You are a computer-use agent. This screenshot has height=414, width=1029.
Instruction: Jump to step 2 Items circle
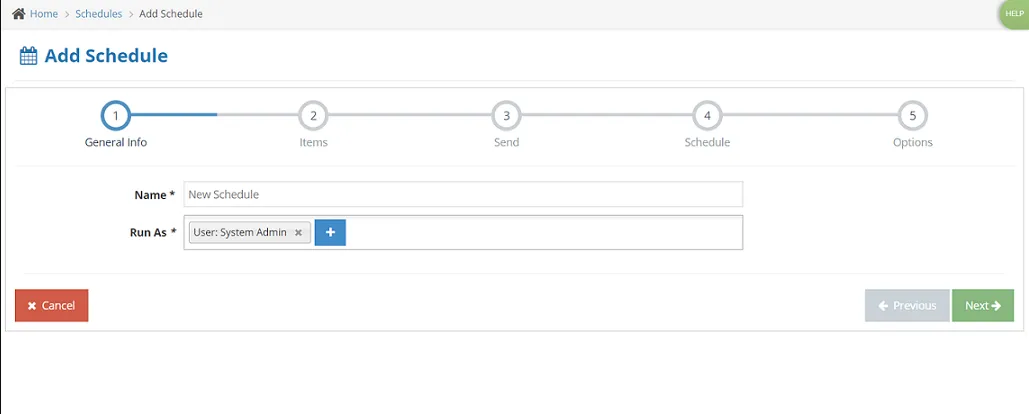(x=313, y=116)
